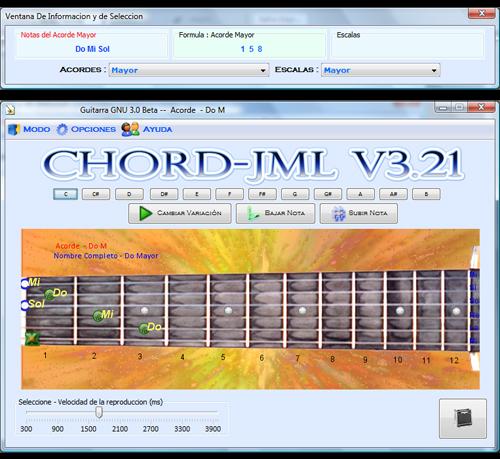Select the B root note button

(426, 194)
